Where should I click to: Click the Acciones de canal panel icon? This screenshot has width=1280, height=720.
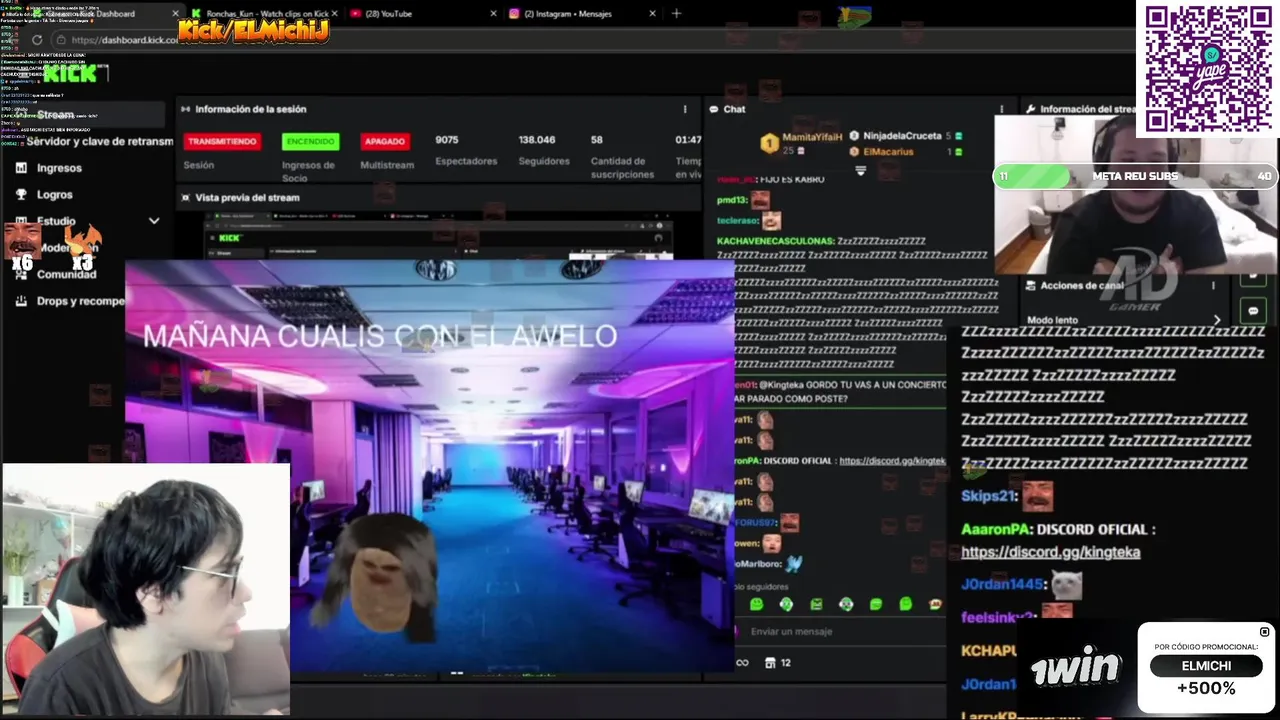coord(1030,285)
